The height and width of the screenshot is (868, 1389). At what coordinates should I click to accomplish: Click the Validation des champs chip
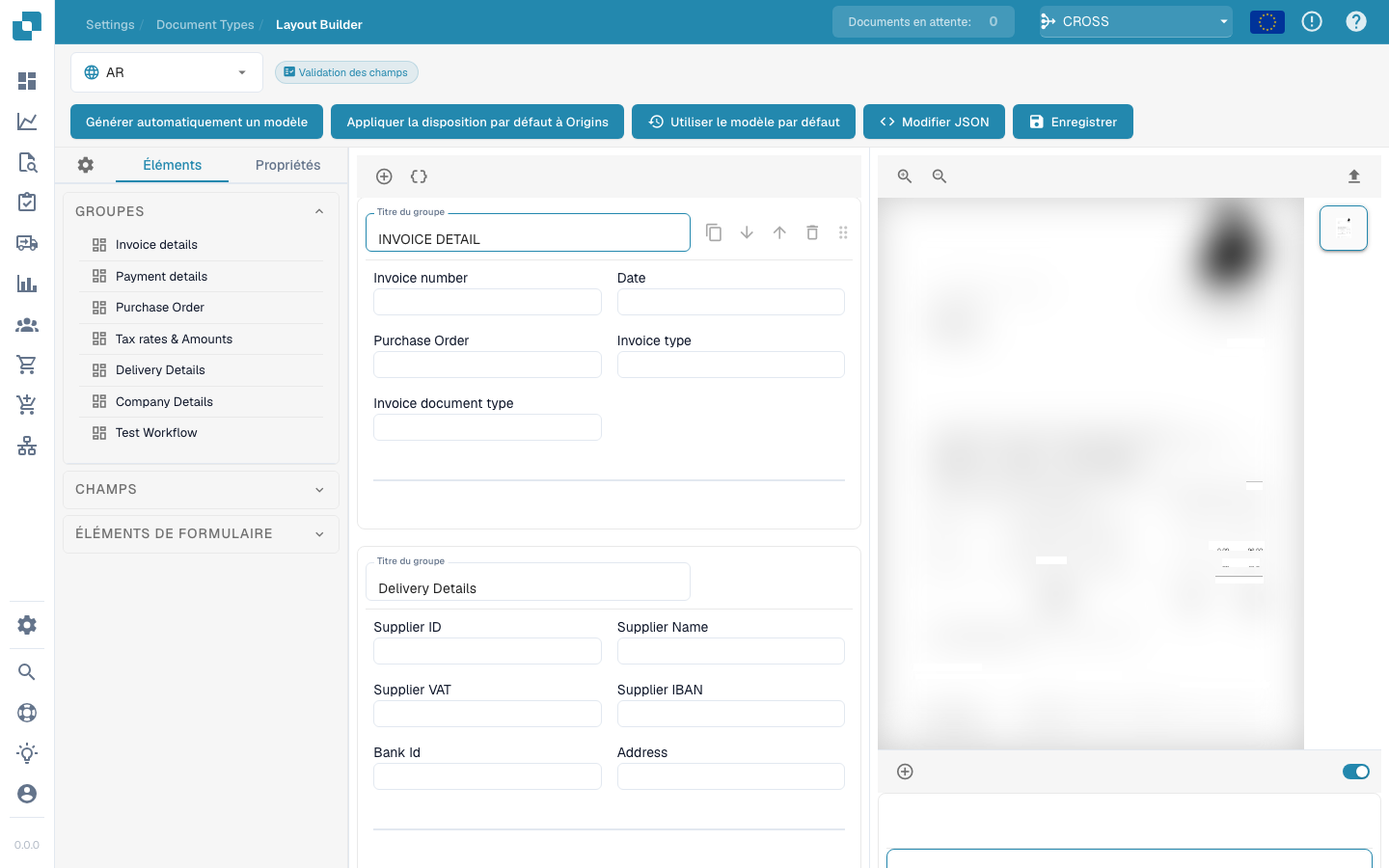pos(346,72)
